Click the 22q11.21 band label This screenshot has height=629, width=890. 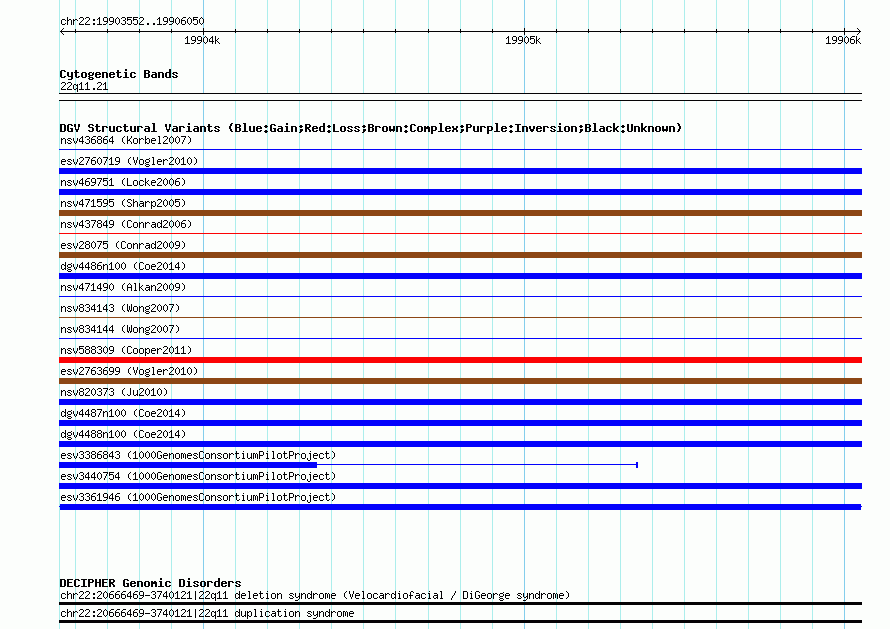point(84,86)
